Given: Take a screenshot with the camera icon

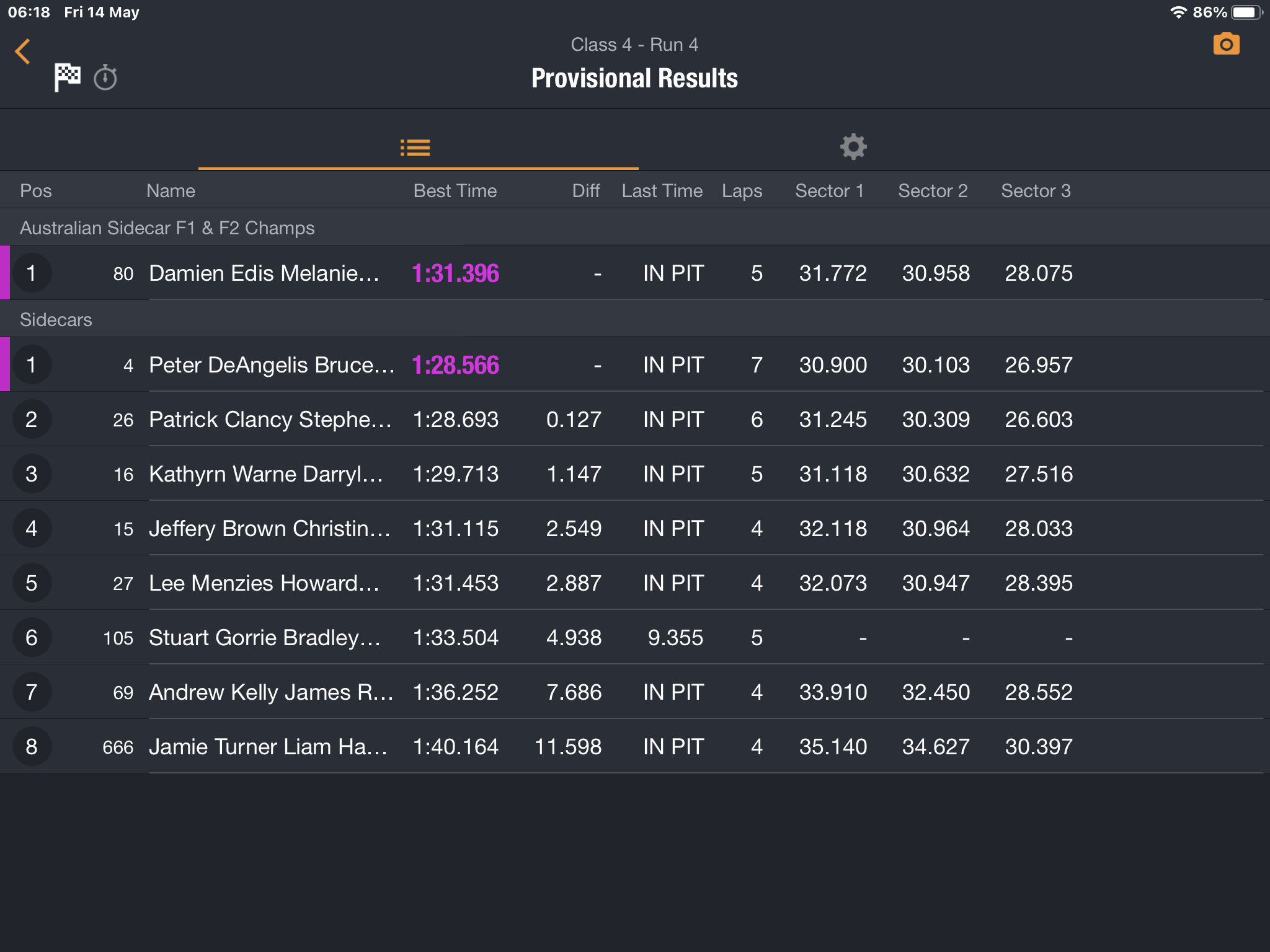Looking at the screenshot, I should [x=1226, y=44].
